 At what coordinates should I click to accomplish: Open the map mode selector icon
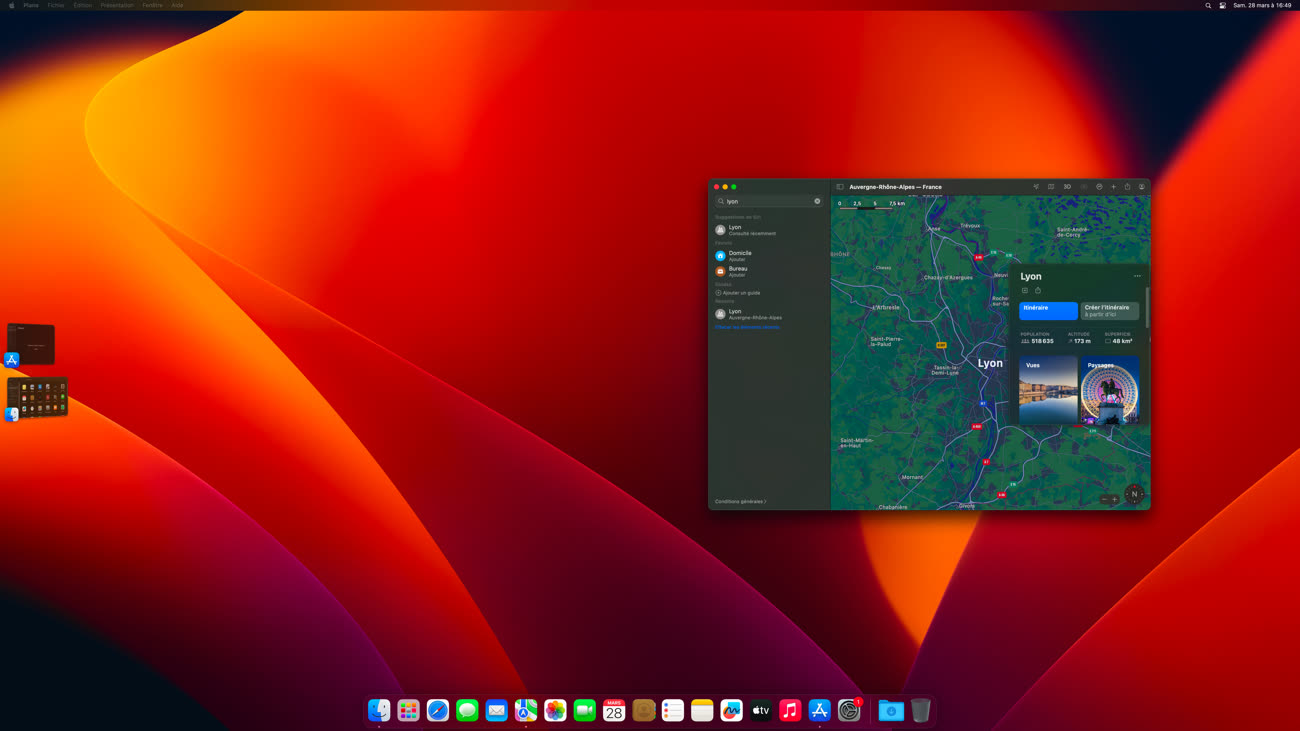tap(1051, 187)
